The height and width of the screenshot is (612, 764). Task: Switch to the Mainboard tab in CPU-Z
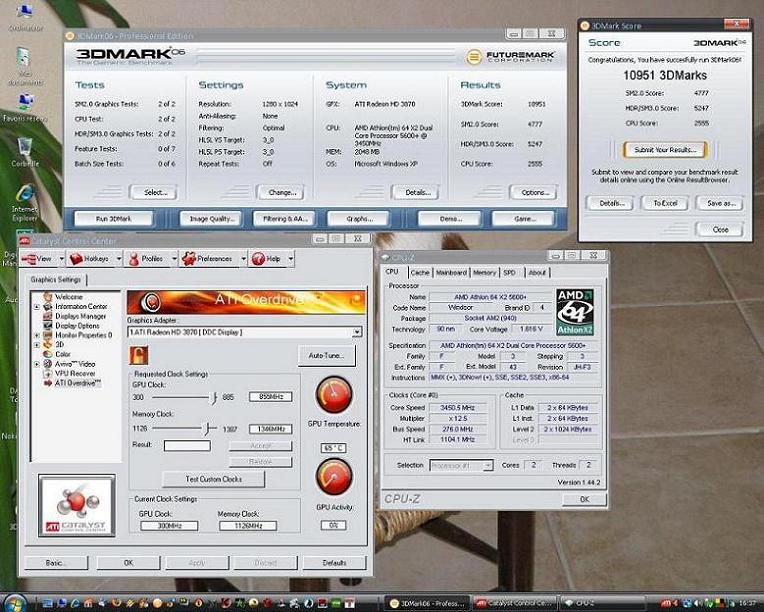pyautogui.click(x=451, y=272)
